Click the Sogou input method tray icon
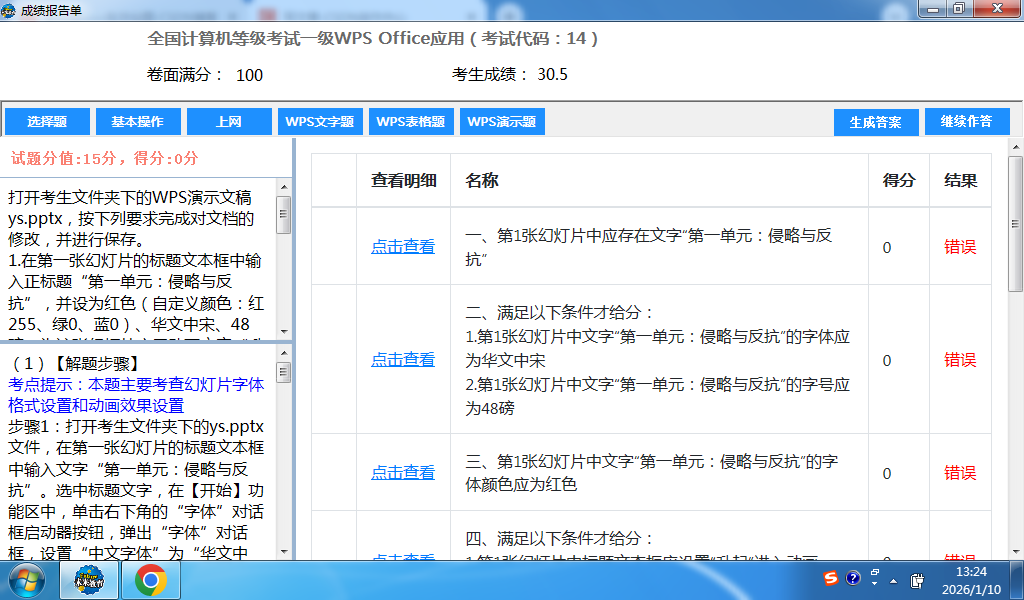 pyautogui.click(x=831, y=578)
